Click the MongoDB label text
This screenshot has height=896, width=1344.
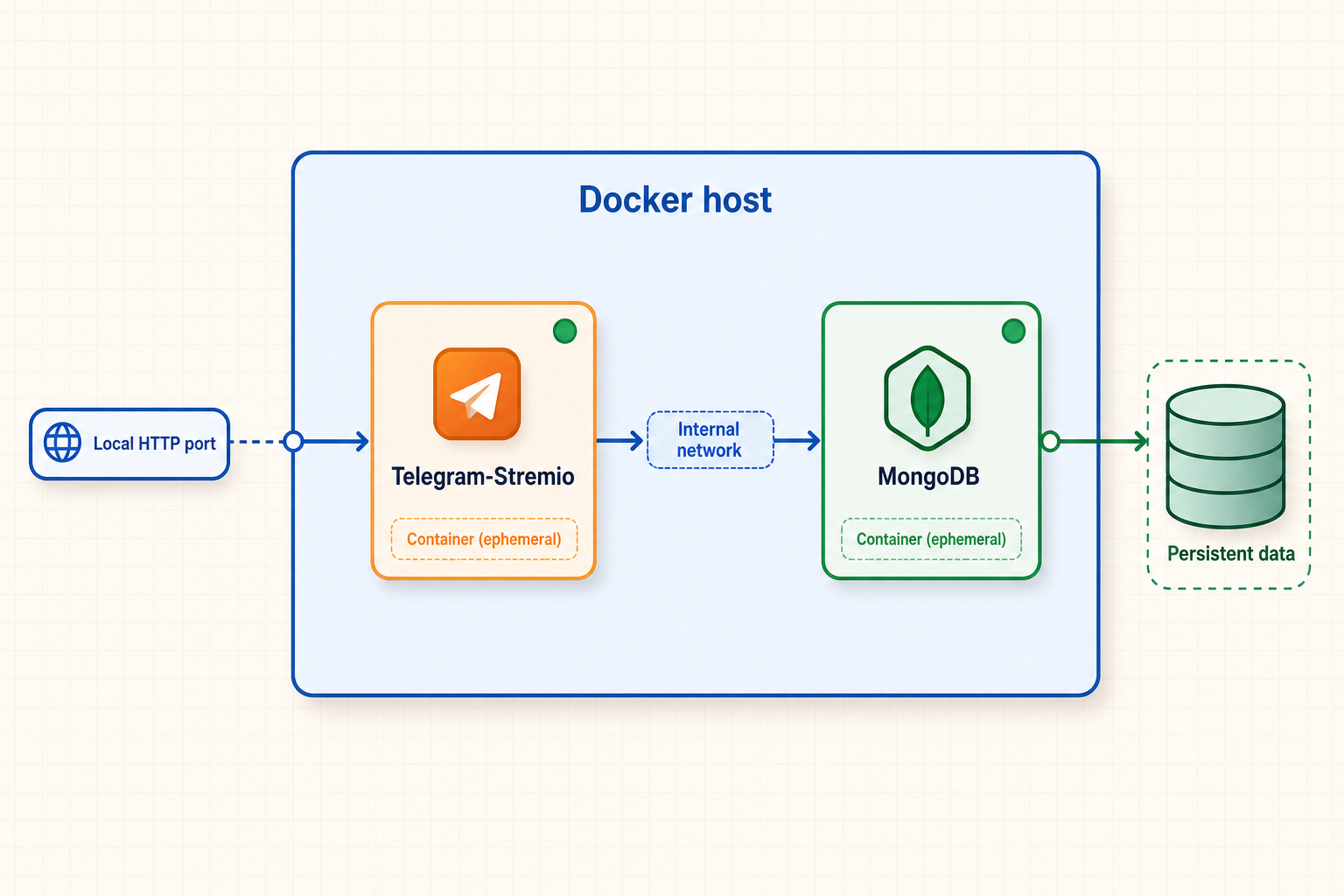(928, 477)
